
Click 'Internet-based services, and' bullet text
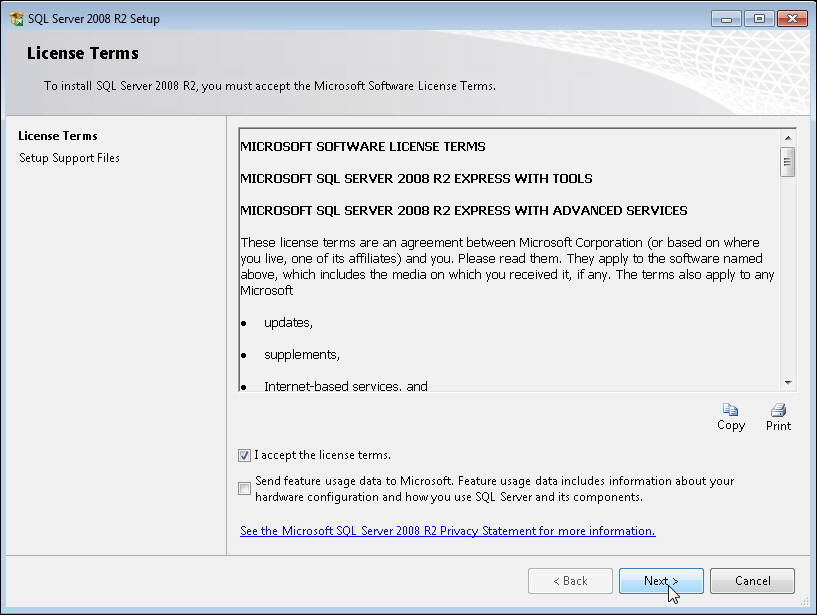coord(345,386)
